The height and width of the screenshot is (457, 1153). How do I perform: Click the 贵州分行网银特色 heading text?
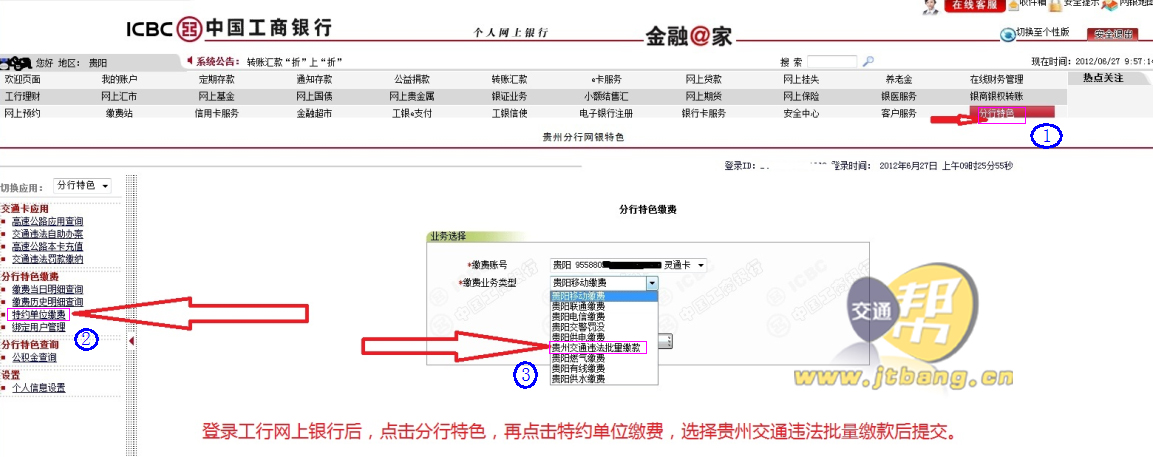[583, 137]
